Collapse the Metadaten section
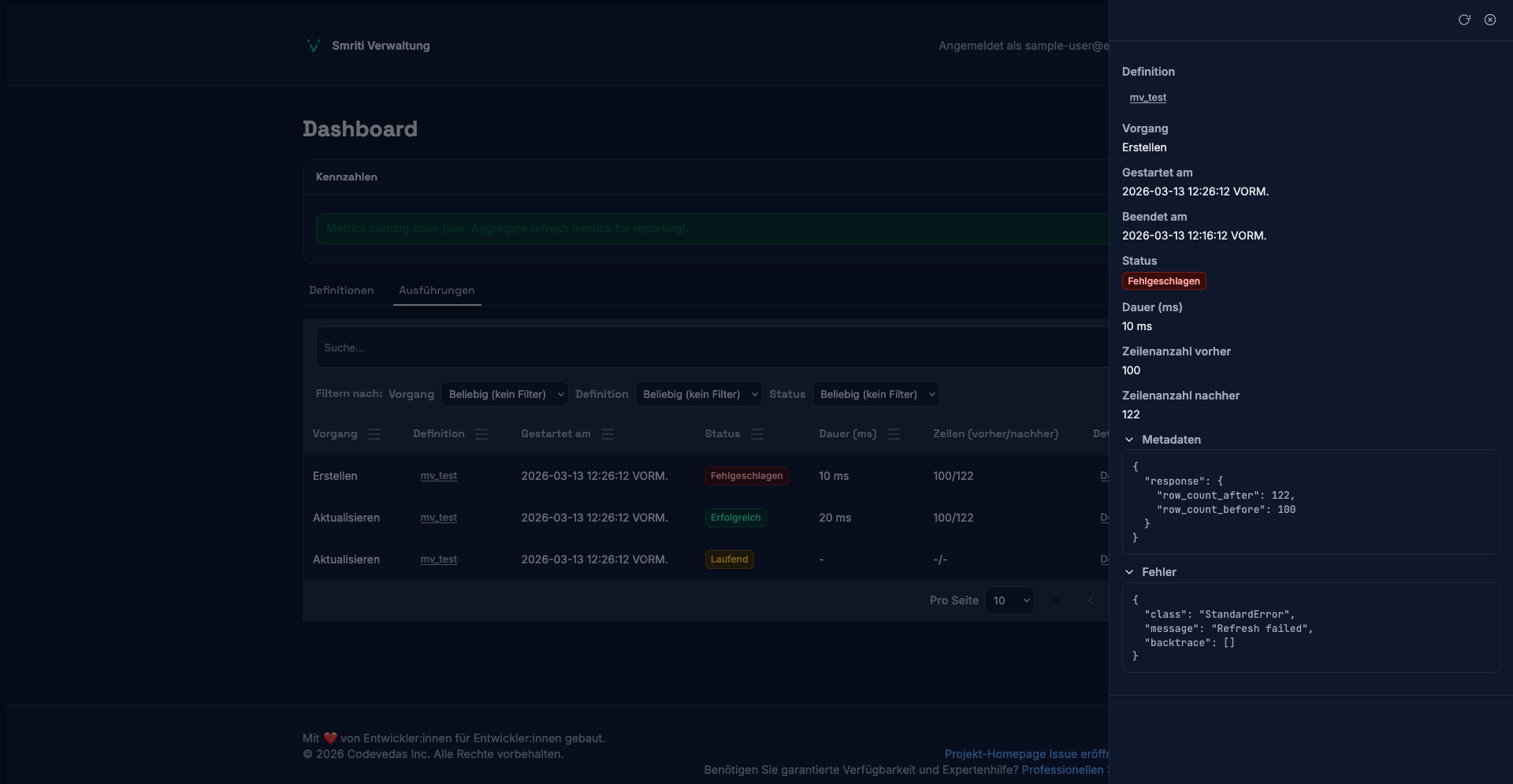 pyautogui.click(x=1129, y=440)
